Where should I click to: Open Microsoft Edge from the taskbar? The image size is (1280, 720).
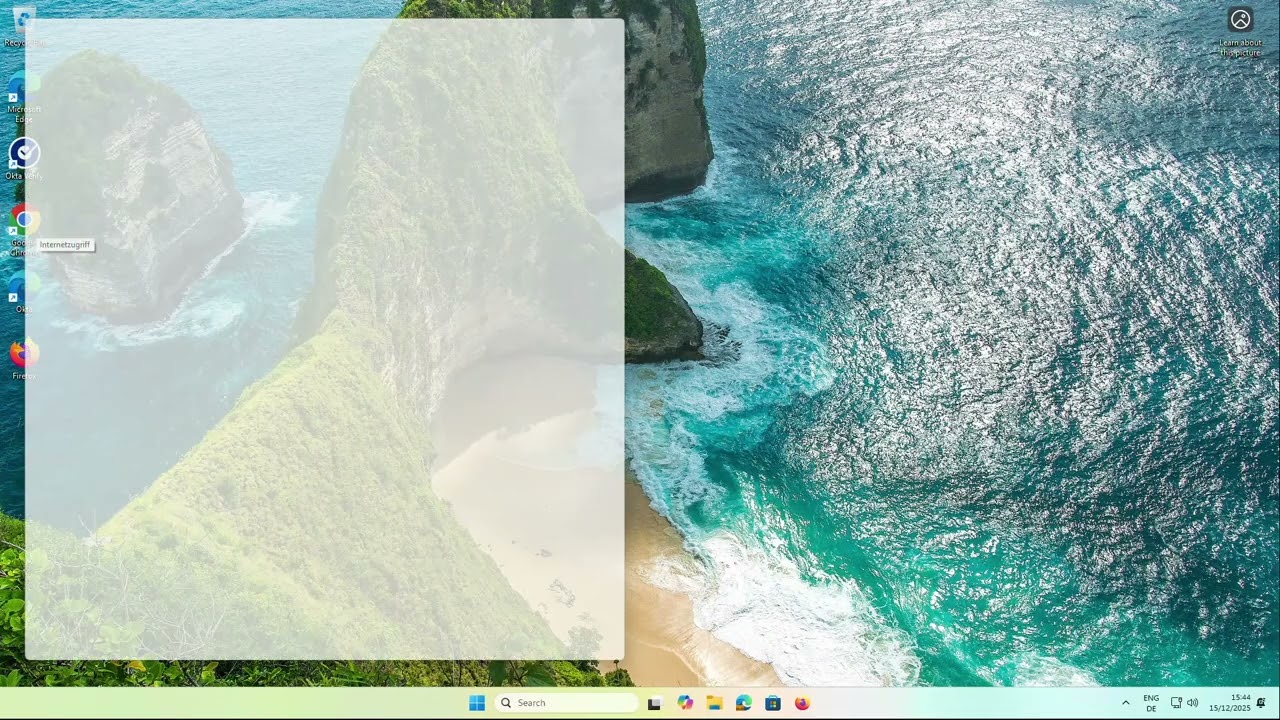click(743, 703)
